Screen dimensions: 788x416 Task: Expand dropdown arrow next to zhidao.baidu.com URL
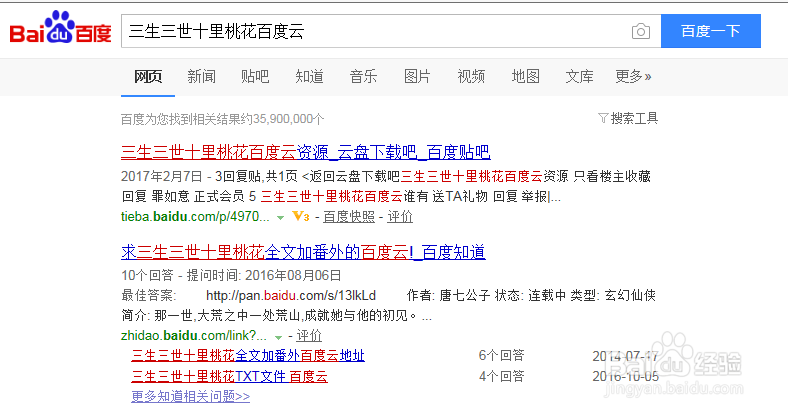(x=278, y=337)
